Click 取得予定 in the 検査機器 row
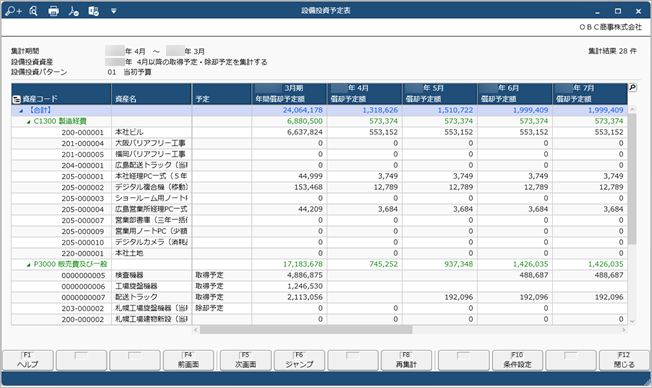The height and width of the screenshot is (388, 652). [210, 275]
